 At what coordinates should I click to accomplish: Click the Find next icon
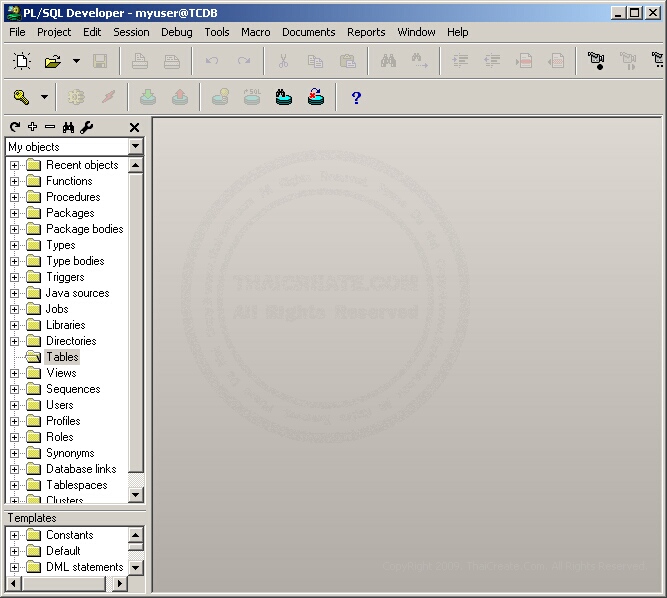click(419, 61)
